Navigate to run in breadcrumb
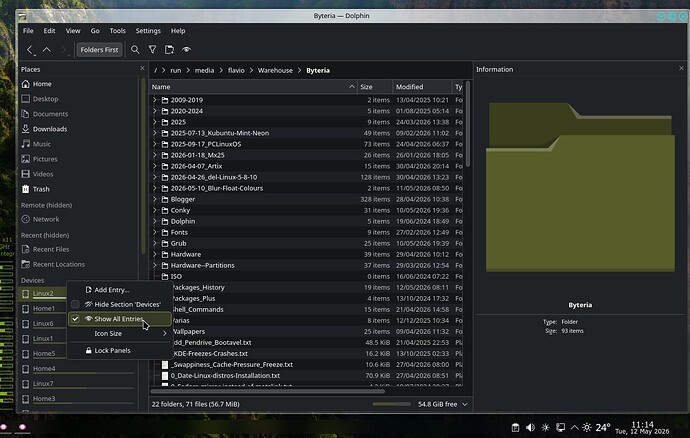 click(x=176, y=70)
